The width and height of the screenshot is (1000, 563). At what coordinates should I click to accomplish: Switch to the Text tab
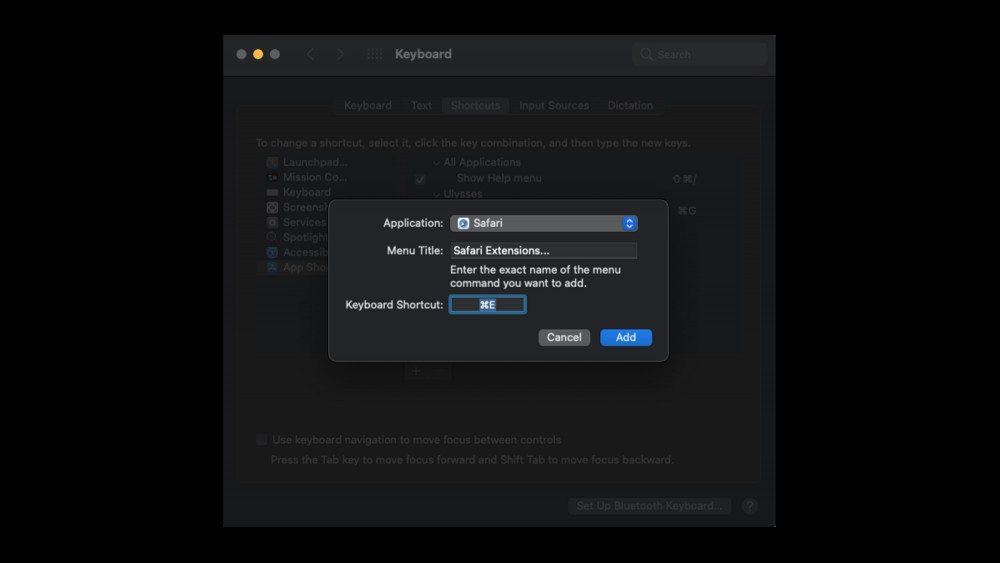click(421, 105)
